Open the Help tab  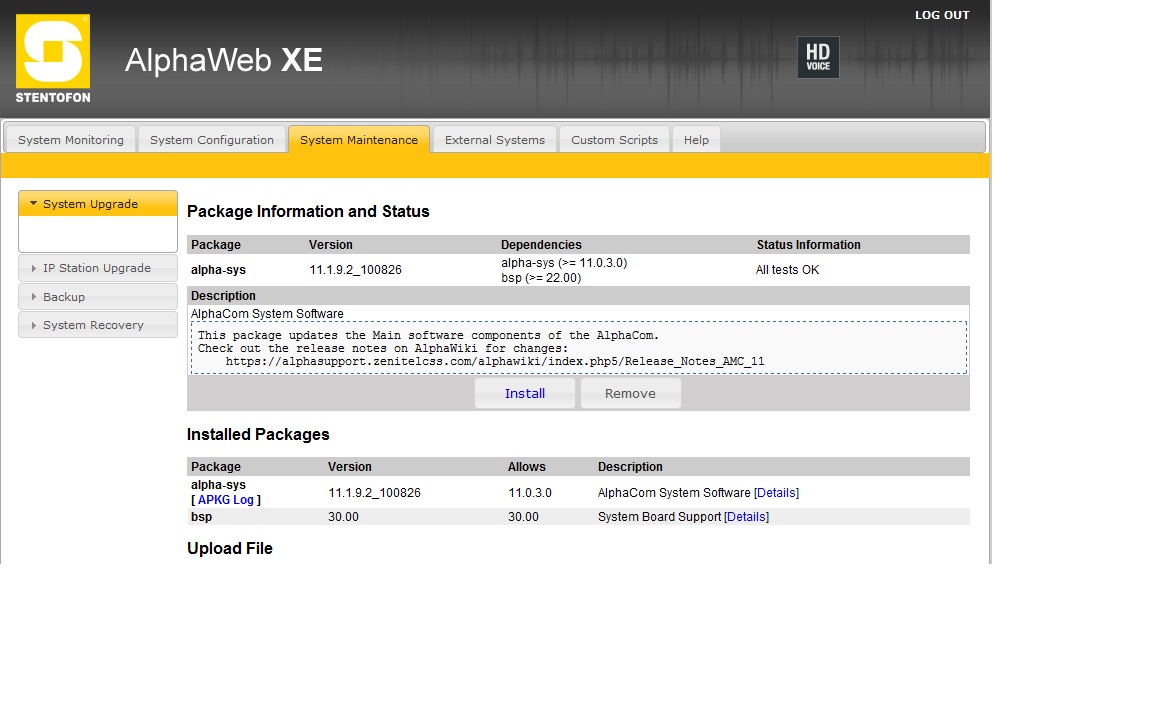click(696, 140)
